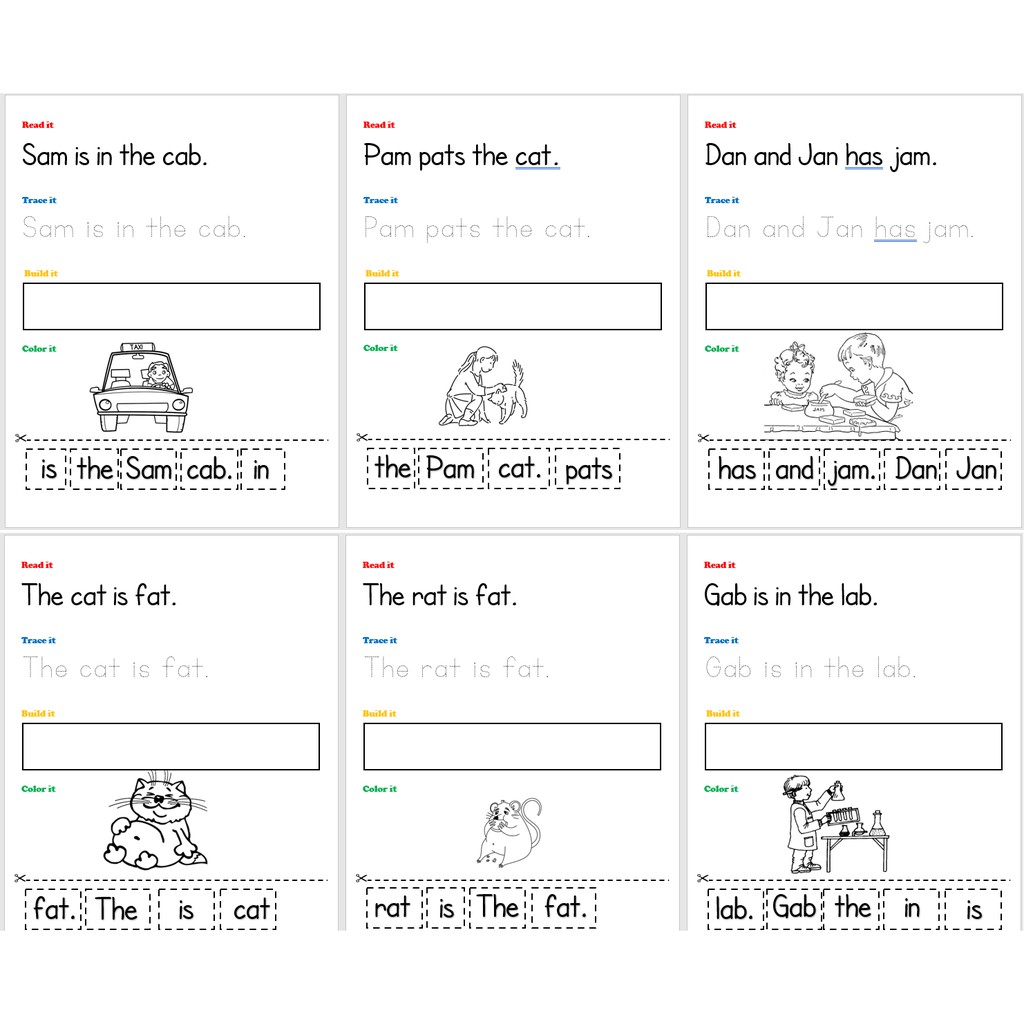Click the Build it box under Pam sentence

coord(513,306)
